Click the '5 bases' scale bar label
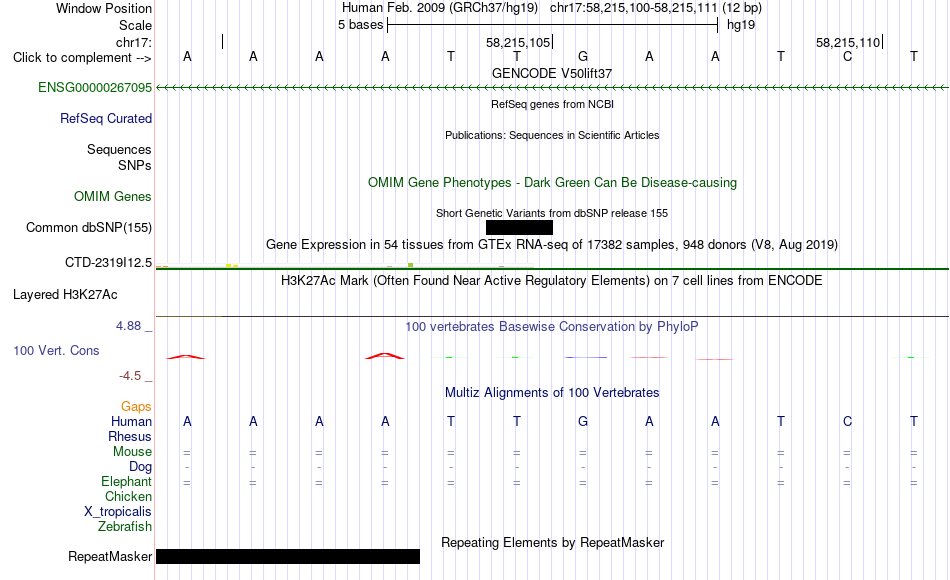 tap(360, 25)
